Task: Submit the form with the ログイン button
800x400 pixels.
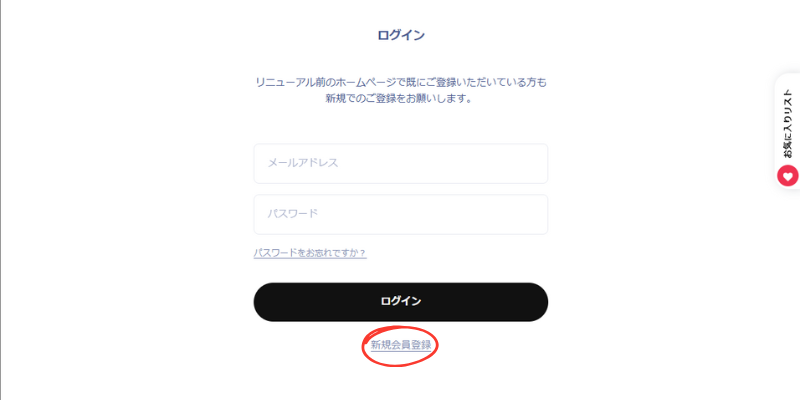Action: point(401,302)
